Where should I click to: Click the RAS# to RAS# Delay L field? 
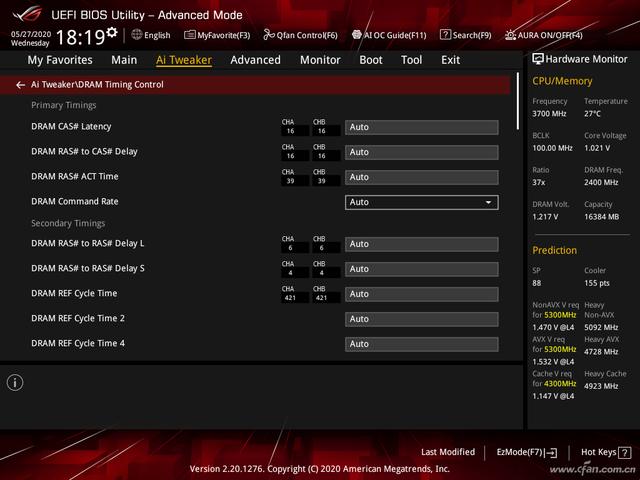(x=422, y=244)
